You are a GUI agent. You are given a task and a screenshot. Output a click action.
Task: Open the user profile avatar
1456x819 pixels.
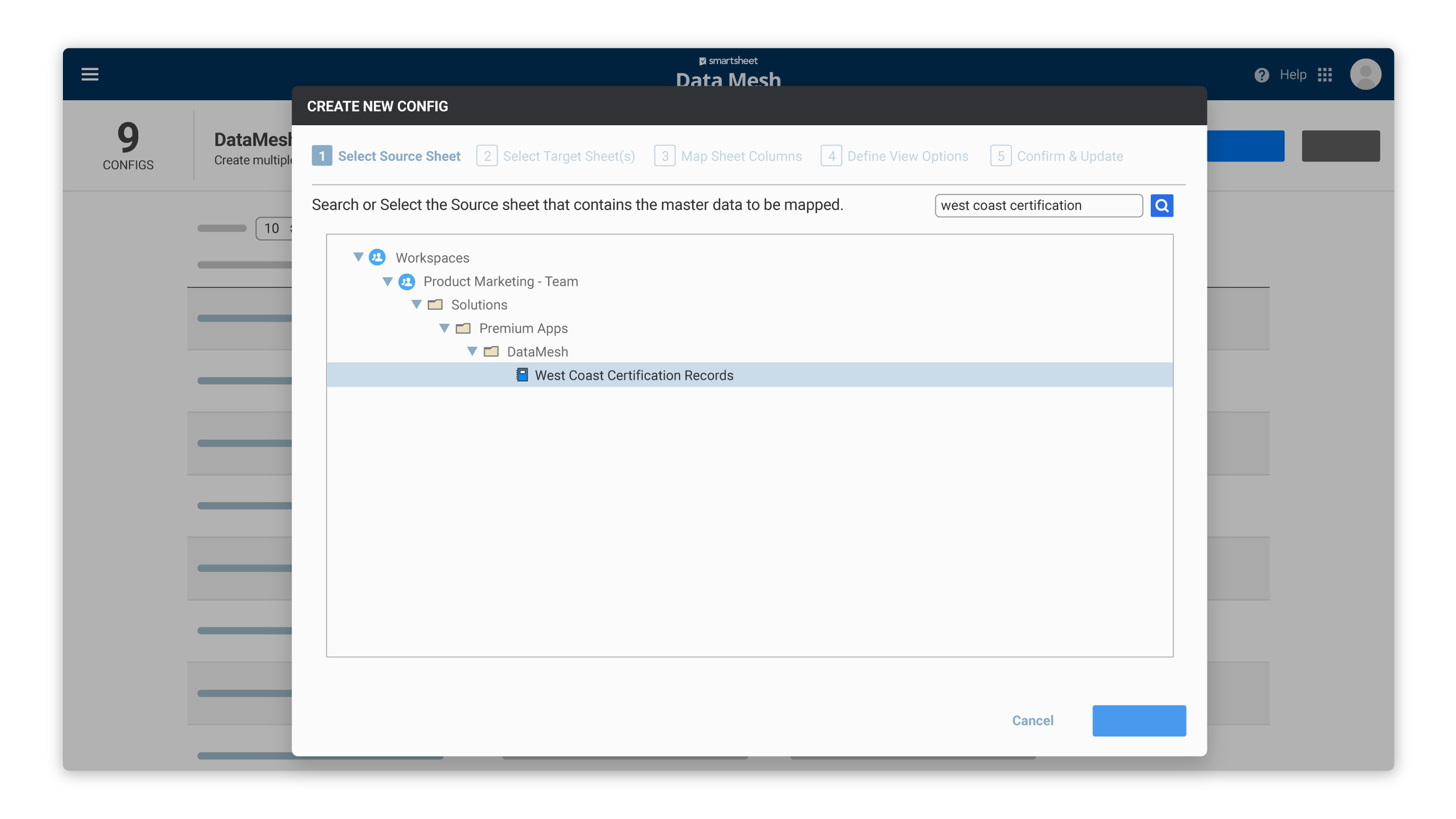pyautogui.click(x=1365, y=75)
